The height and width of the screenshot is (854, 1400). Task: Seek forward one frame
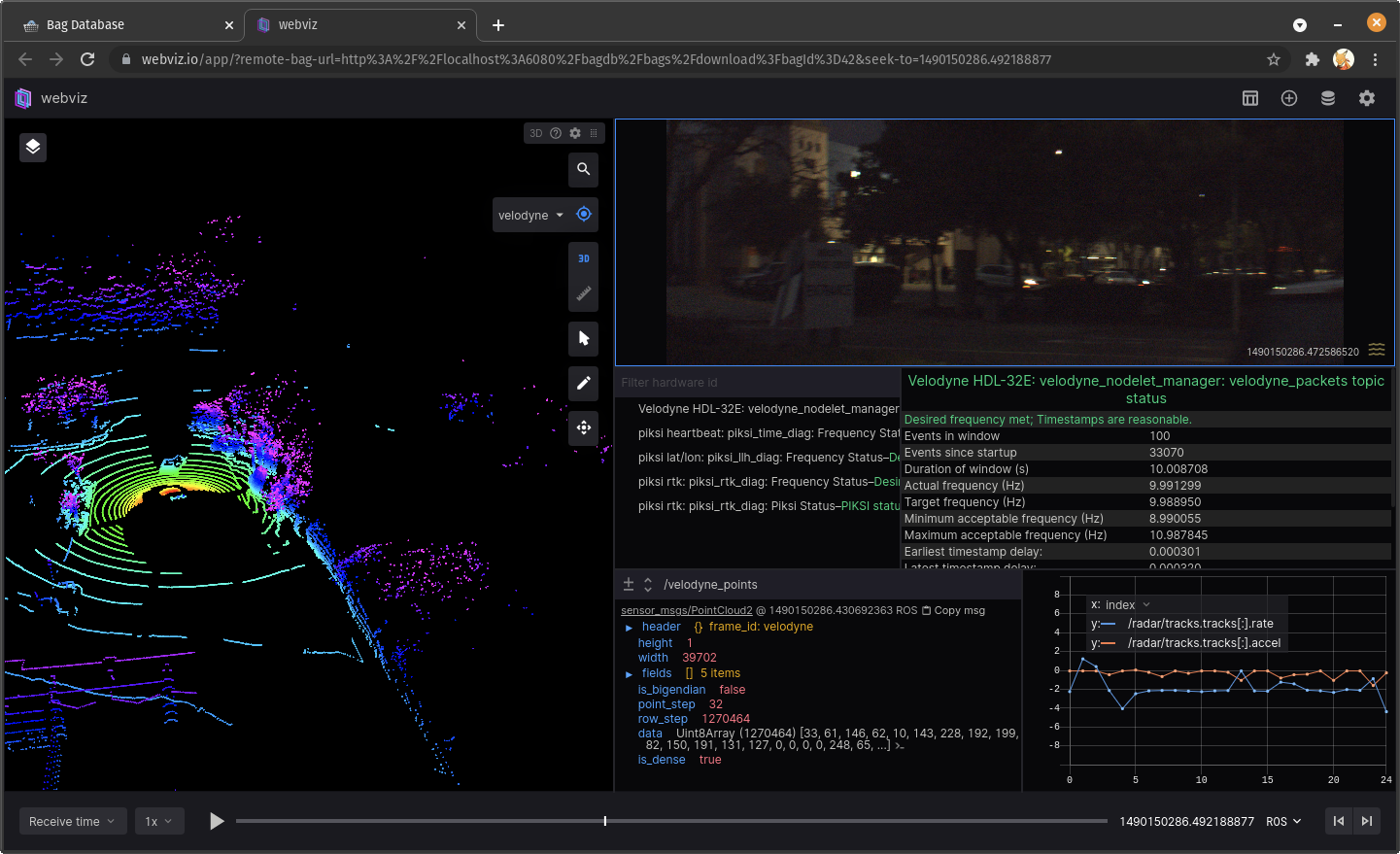click(x=1367, y=821)
